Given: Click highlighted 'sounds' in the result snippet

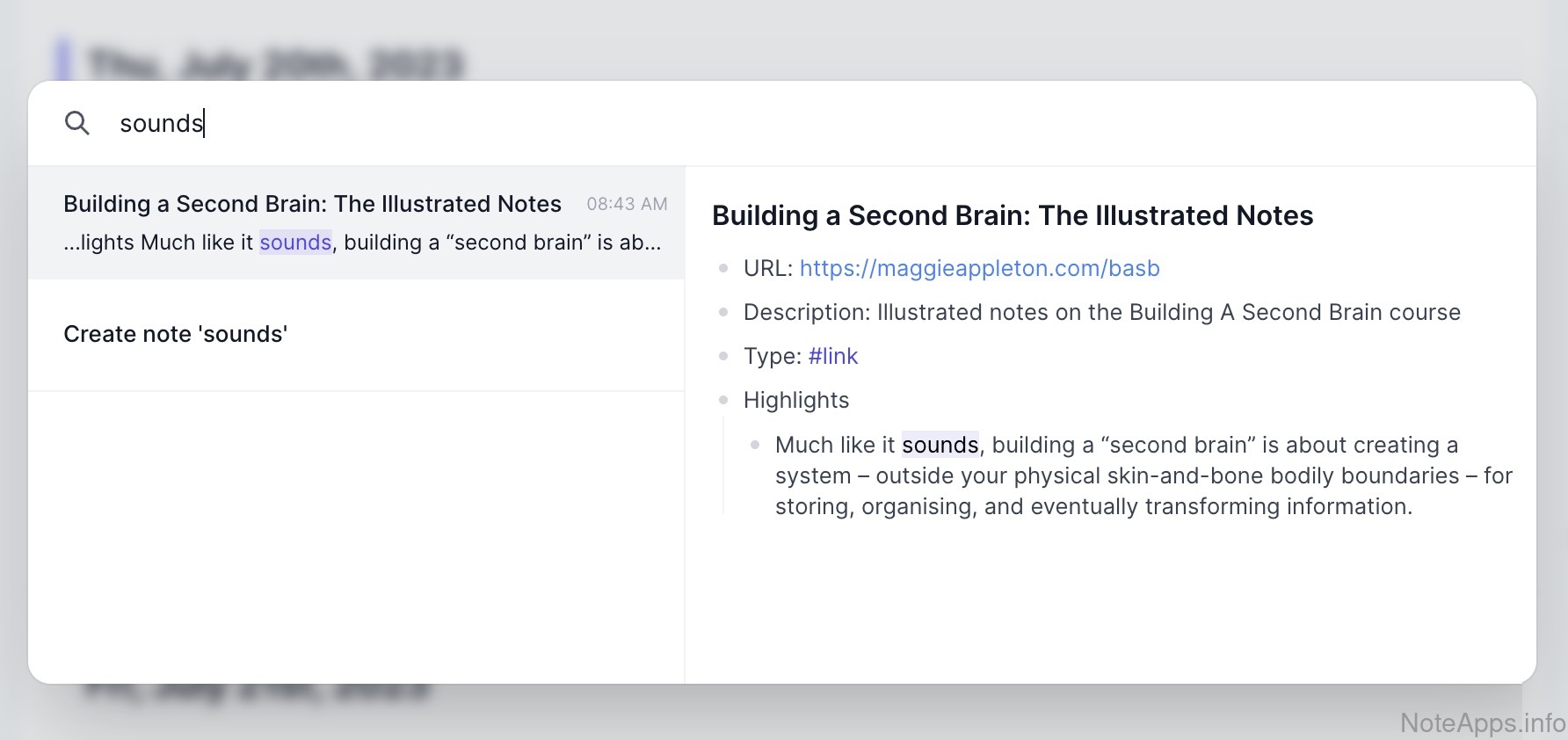Looking at the screenshot, I should (x=295, y=243).
